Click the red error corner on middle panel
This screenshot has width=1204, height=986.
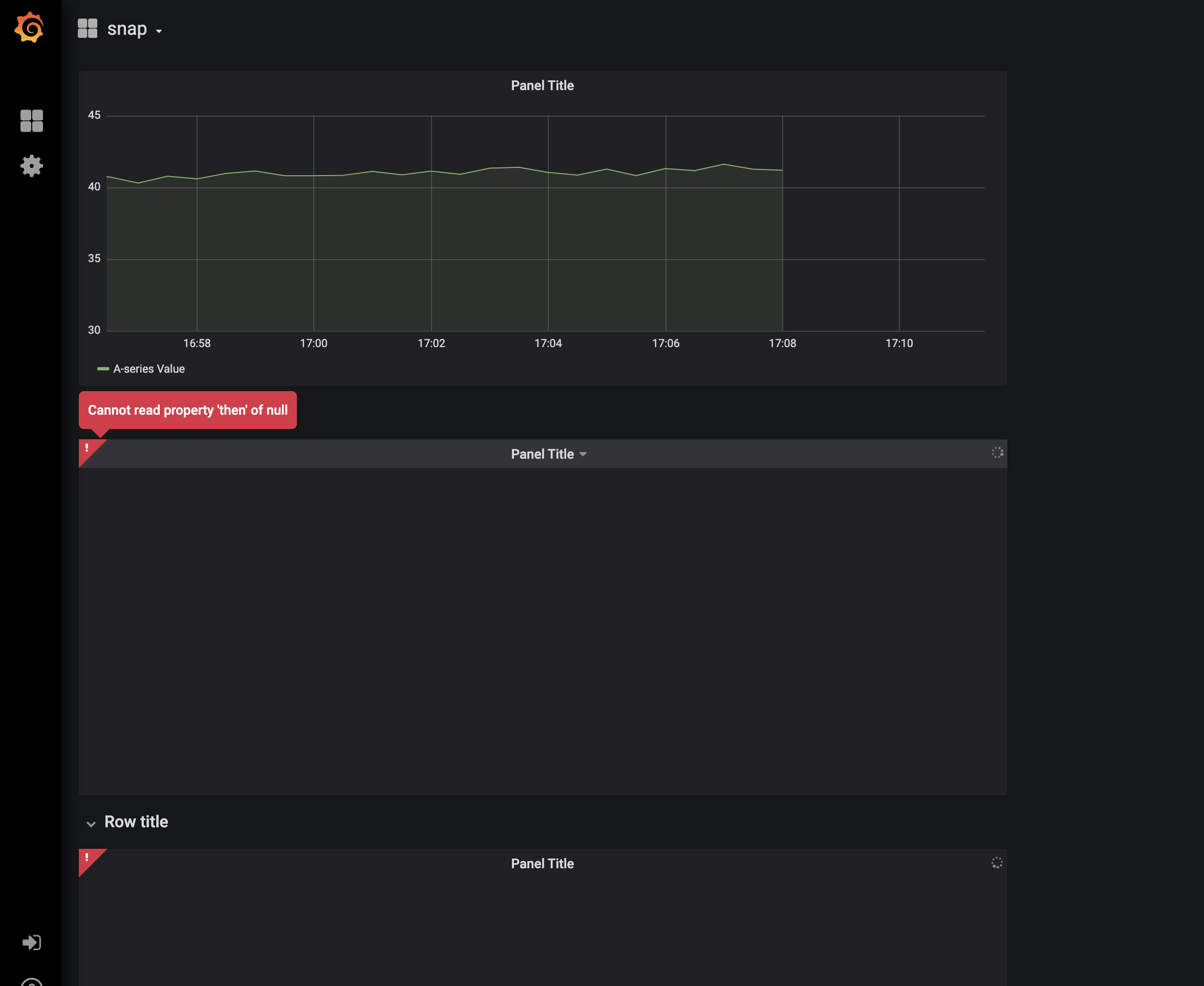pos(87,448)
